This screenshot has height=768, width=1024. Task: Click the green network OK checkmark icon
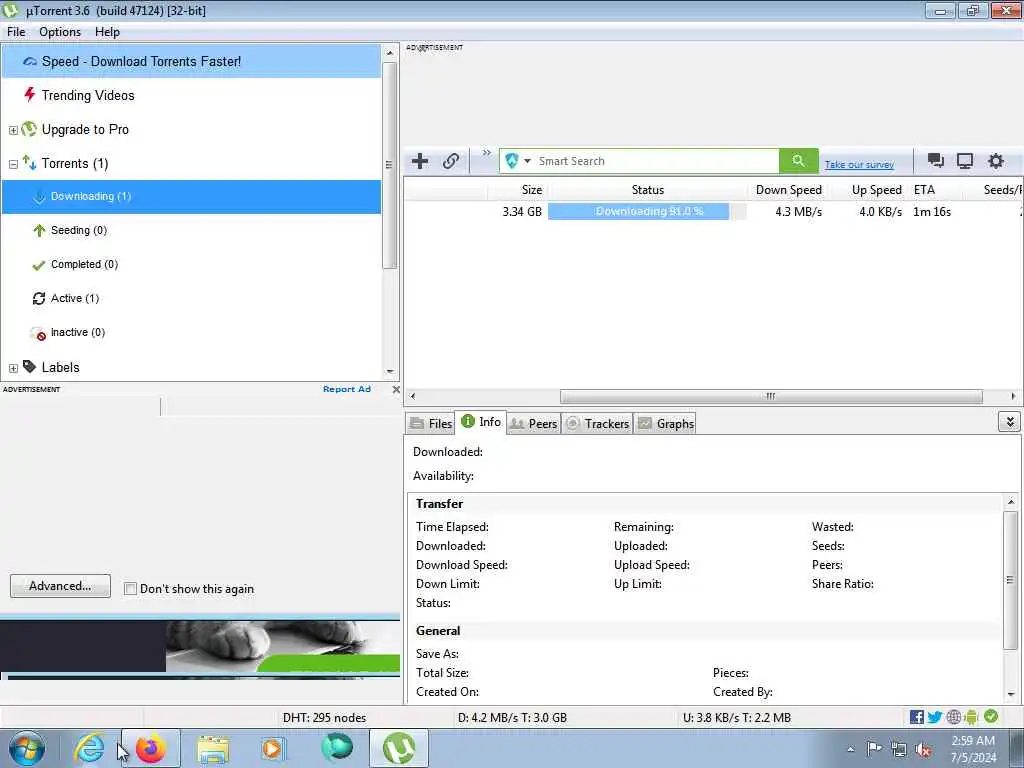tap(991, 716)
